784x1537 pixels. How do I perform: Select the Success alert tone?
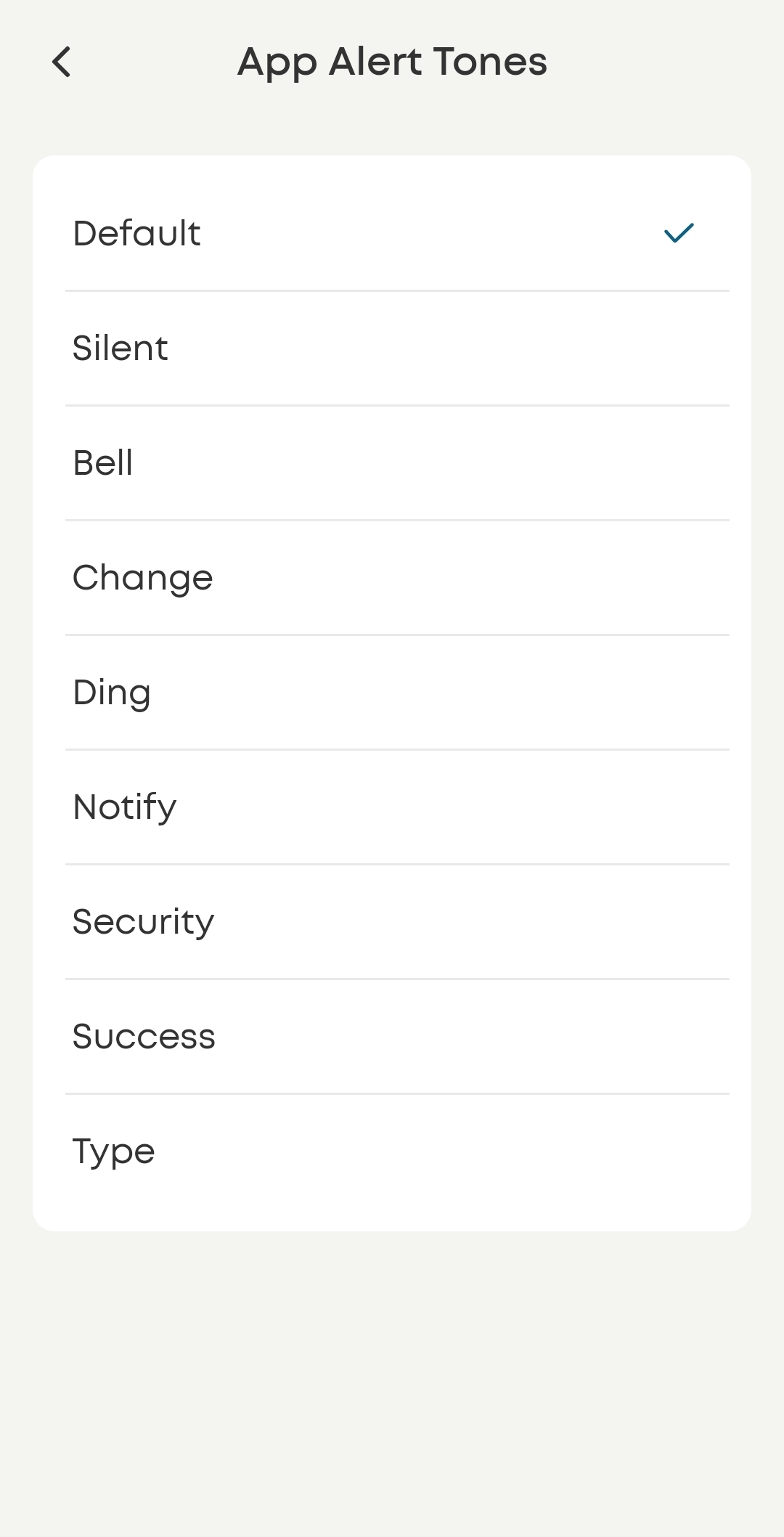point(144,1037)
